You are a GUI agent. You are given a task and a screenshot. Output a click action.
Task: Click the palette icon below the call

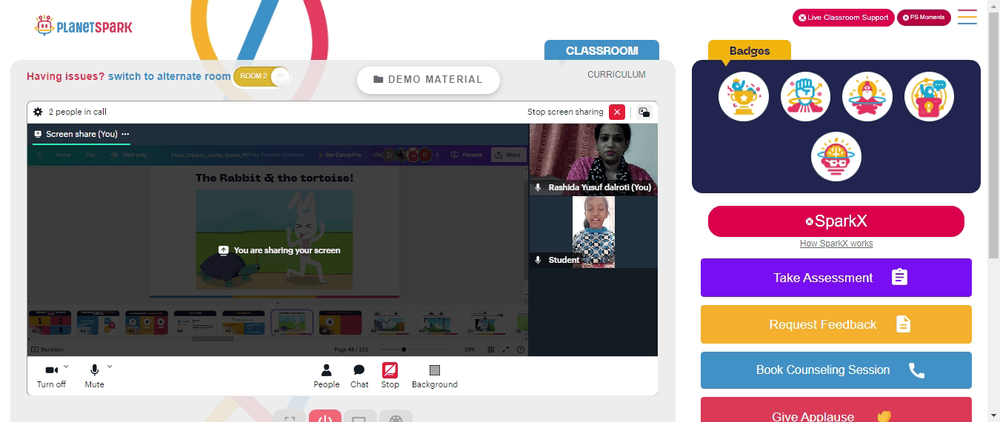tap(395, 418)
